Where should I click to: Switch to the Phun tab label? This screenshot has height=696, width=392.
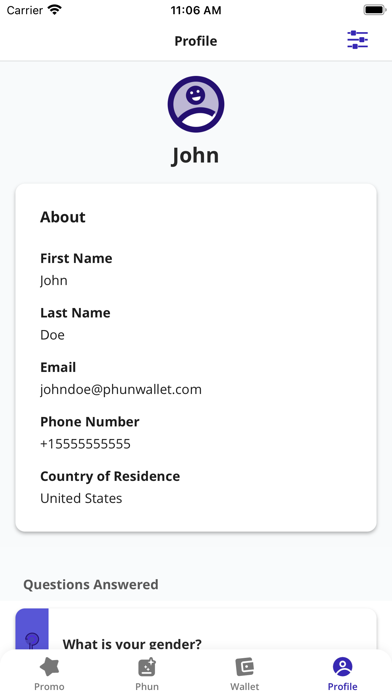pyautogui.click(x=147, y=686)
